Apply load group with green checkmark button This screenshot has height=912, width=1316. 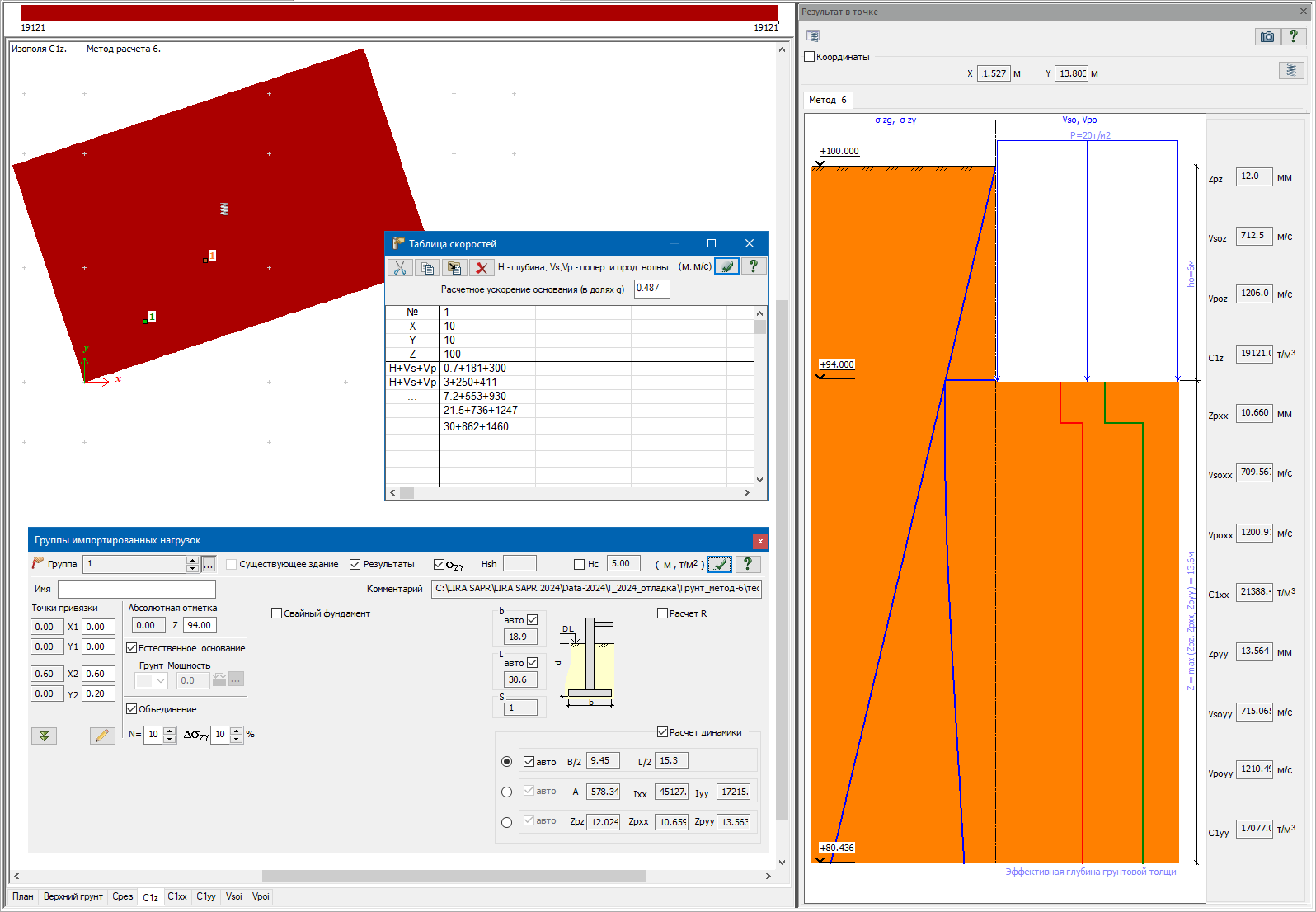(719, 564)
